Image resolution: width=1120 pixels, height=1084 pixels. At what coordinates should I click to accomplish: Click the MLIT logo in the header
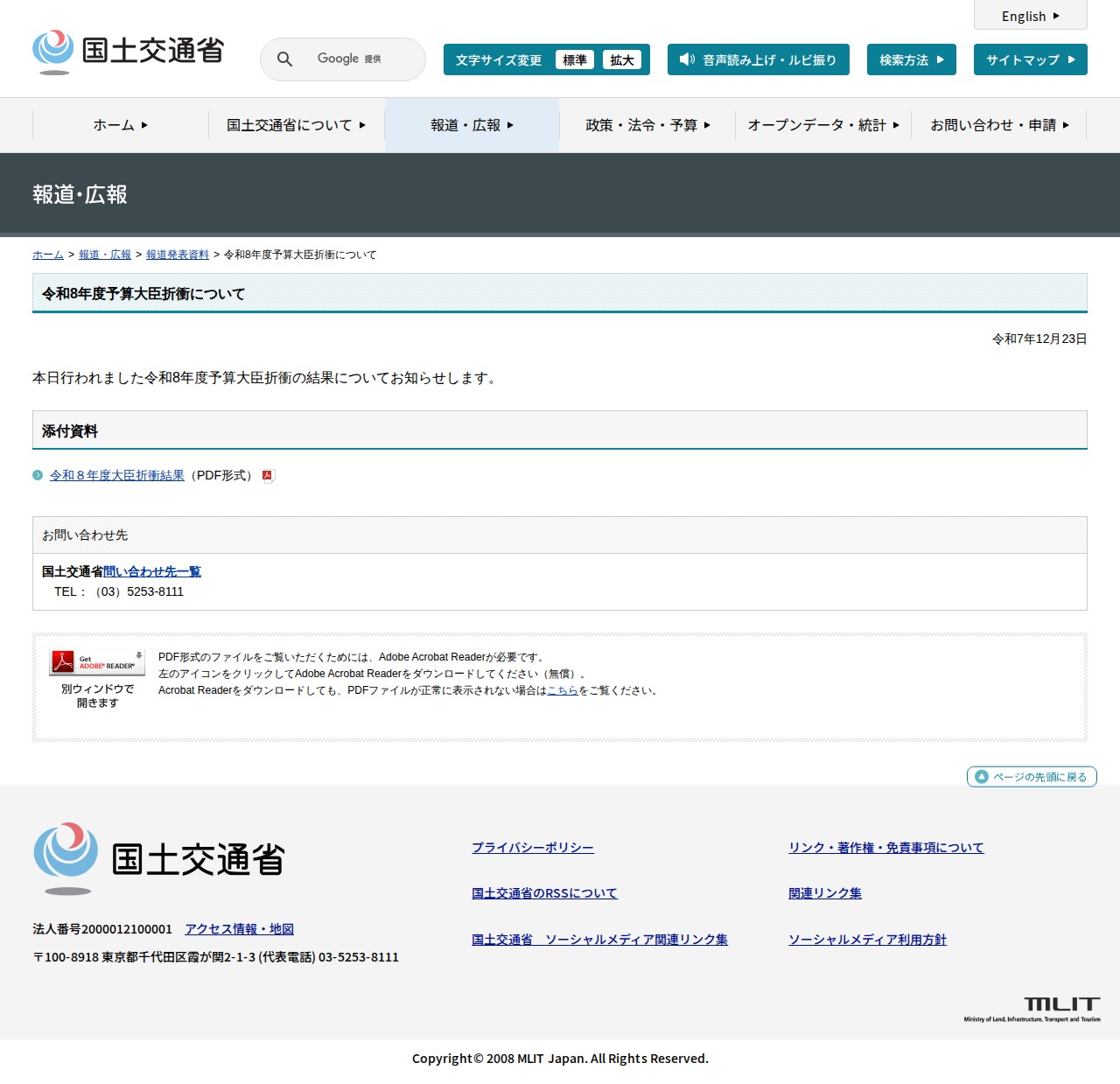(x=127, y=51)
